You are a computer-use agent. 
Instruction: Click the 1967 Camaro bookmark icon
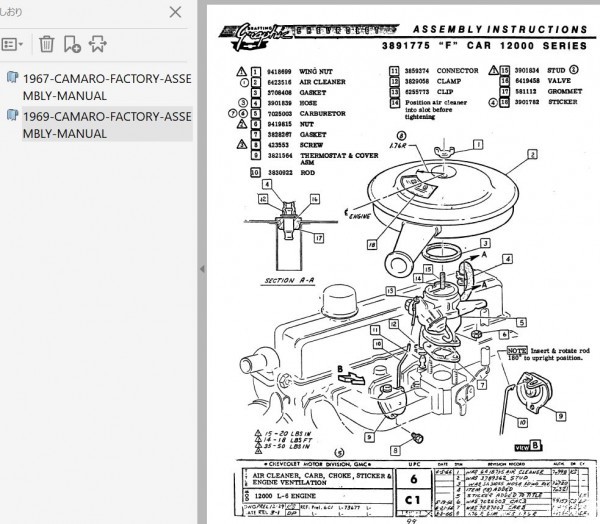tap(13, 77)
